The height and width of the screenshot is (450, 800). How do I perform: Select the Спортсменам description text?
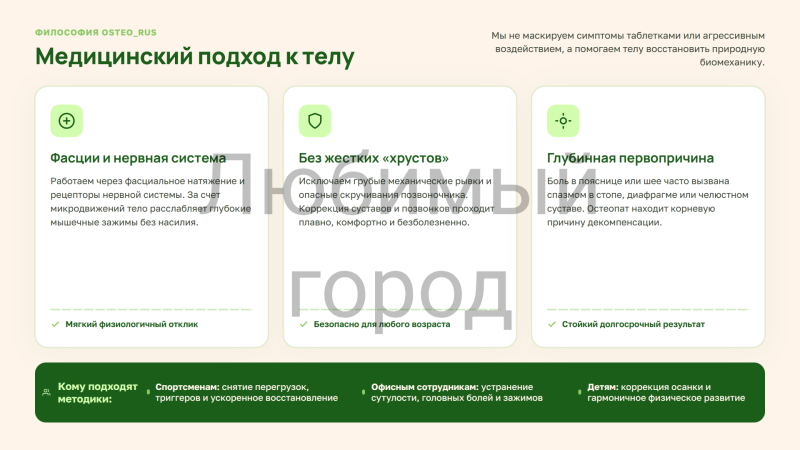pyautogui.click(x=246, y=392)
